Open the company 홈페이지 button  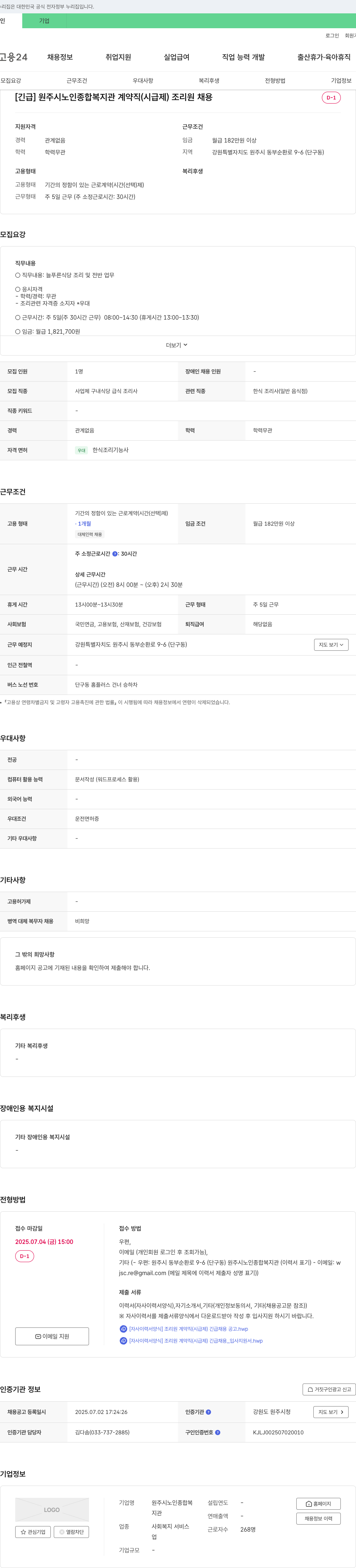[x=318, y=1503]
